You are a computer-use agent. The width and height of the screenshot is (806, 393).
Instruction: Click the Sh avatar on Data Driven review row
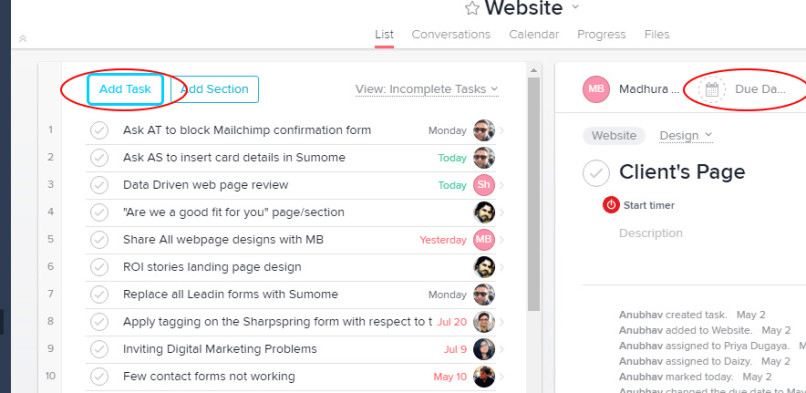(484, 185)
